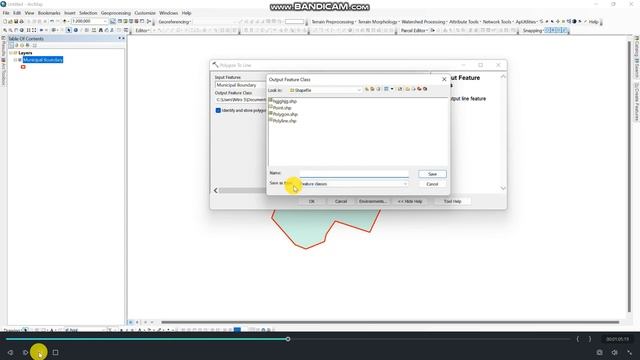Toggle Edge Snapping on Snapping toolbar
Viewport: 640px width, 360px height.
click(564, 30)
